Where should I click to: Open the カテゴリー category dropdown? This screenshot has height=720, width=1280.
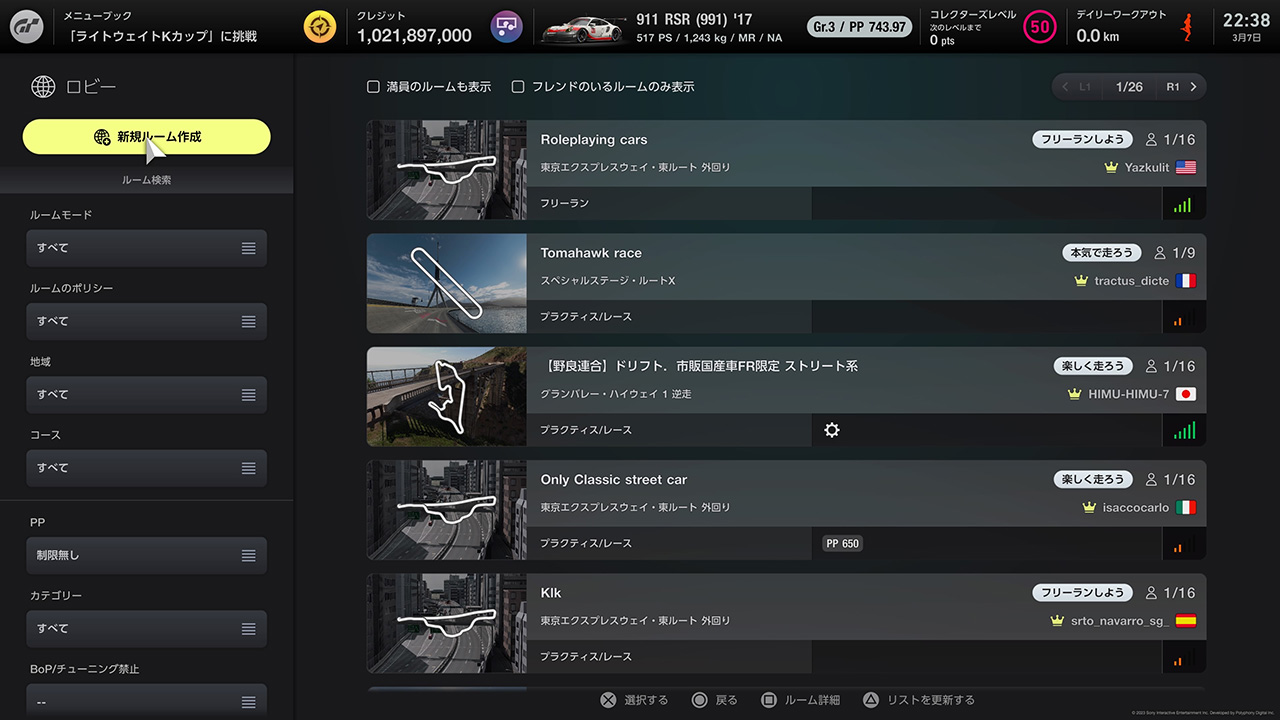pos(147,629)
